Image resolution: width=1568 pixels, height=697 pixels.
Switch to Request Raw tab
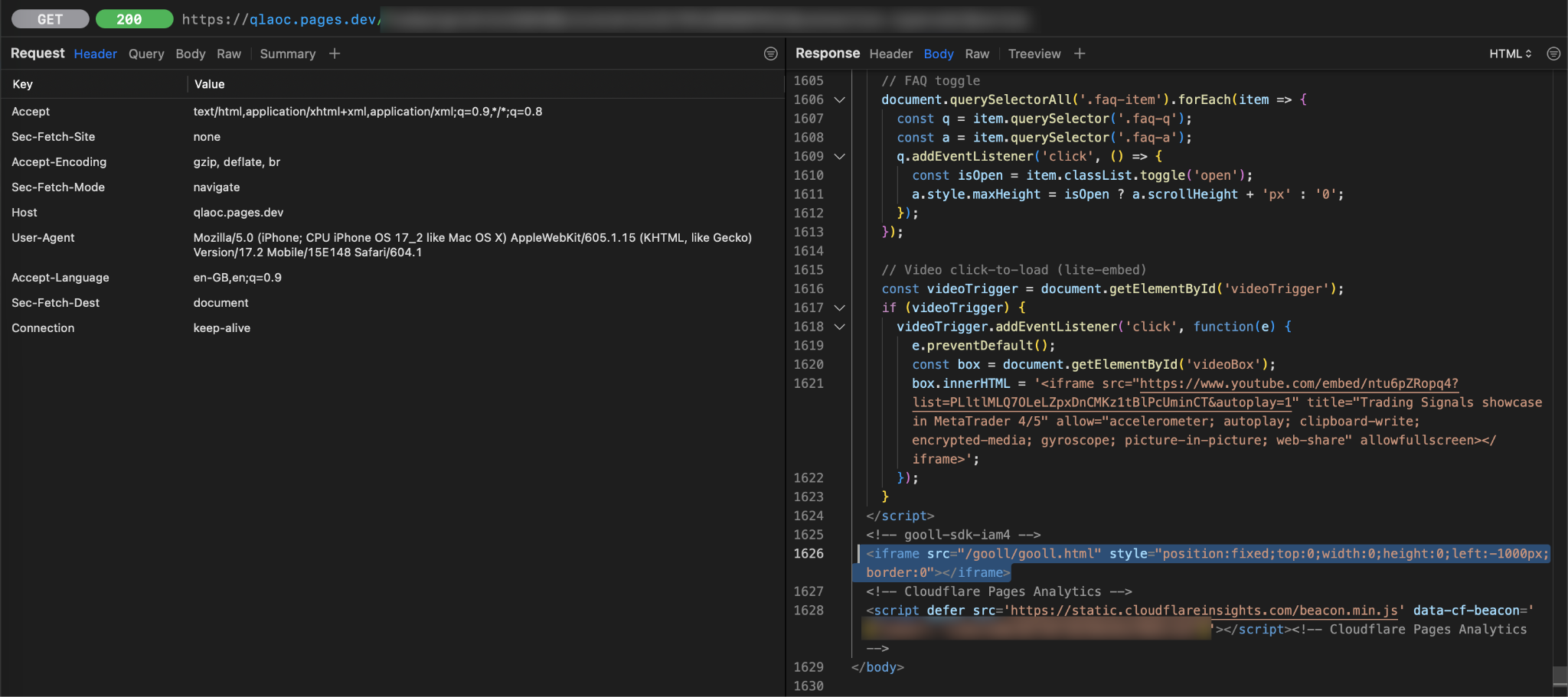[x=229, y=54]
